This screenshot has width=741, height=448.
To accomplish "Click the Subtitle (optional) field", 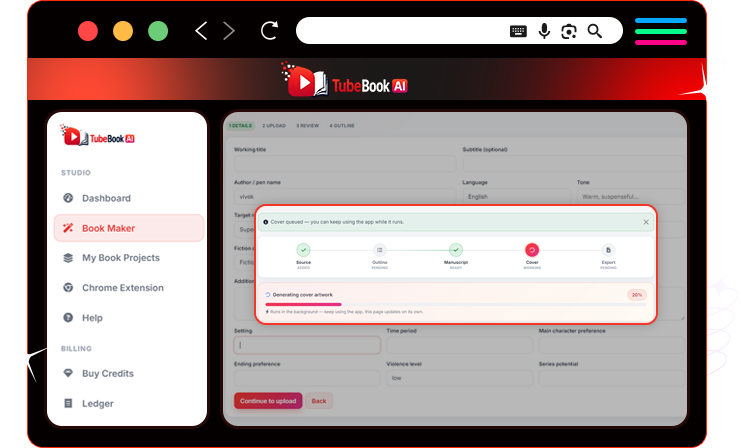I will pyautogui.click(x=573, y=164).
